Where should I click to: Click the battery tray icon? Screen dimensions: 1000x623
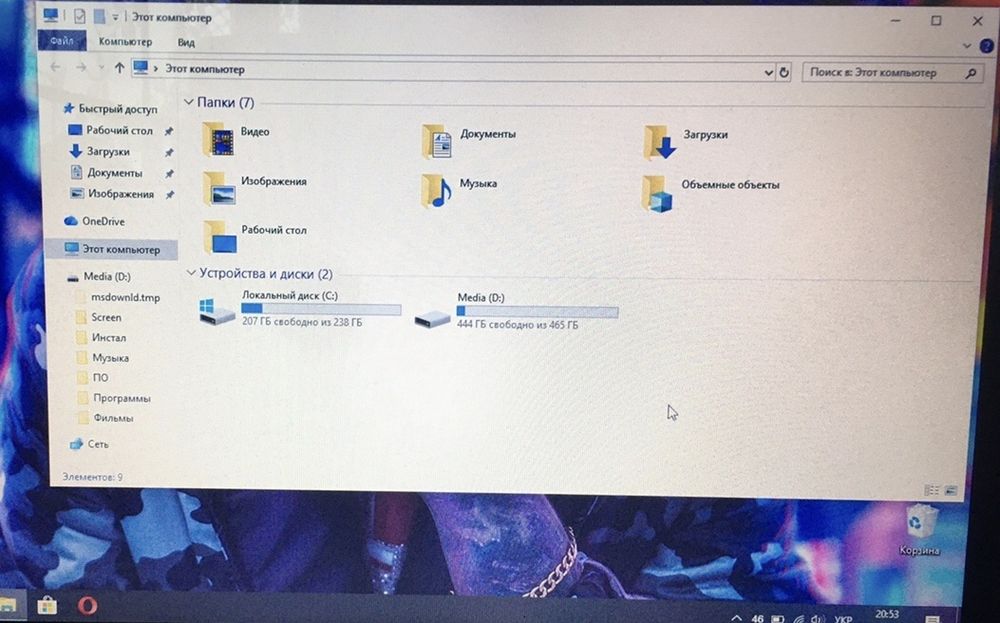(x=777, y=619)
